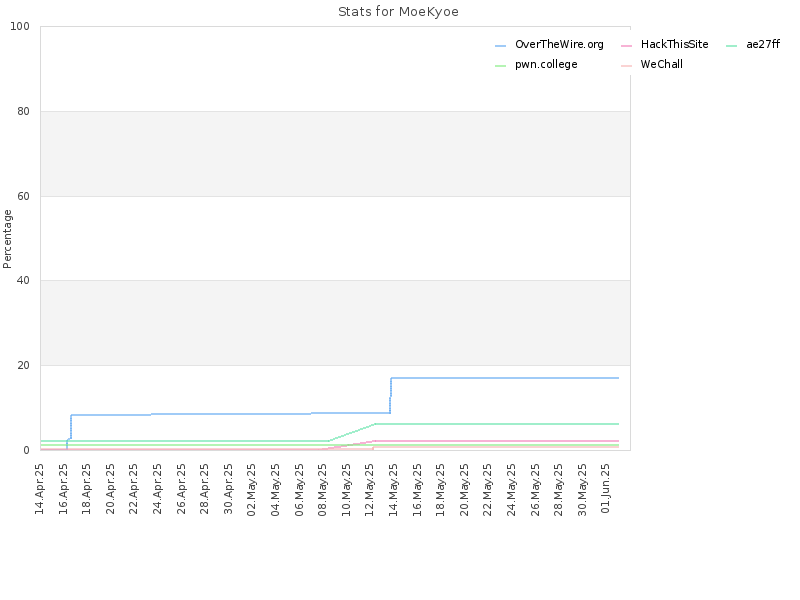
Task: Click the Percentage axis label
Action: point(7,239)
